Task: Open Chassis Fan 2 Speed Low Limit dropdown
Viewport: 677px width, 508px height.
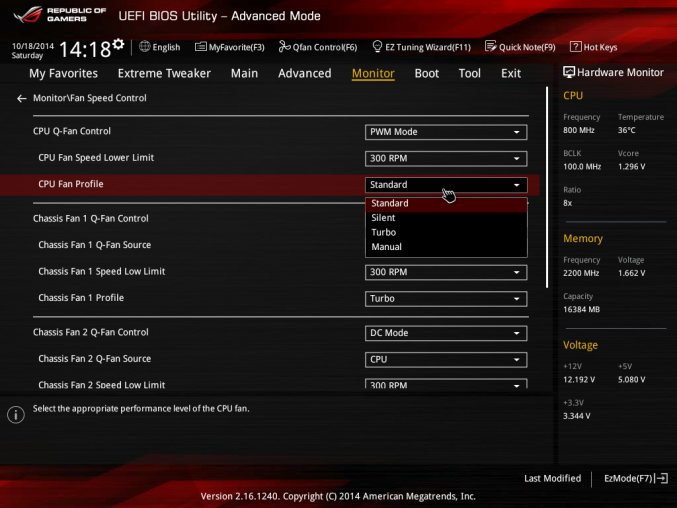Action: (446, 384)
